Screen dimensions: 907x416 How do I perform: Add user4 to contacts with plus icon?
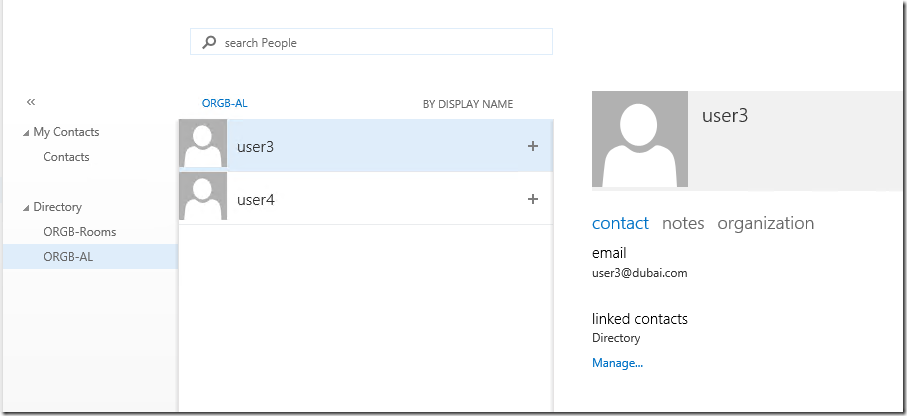point(533,199)
